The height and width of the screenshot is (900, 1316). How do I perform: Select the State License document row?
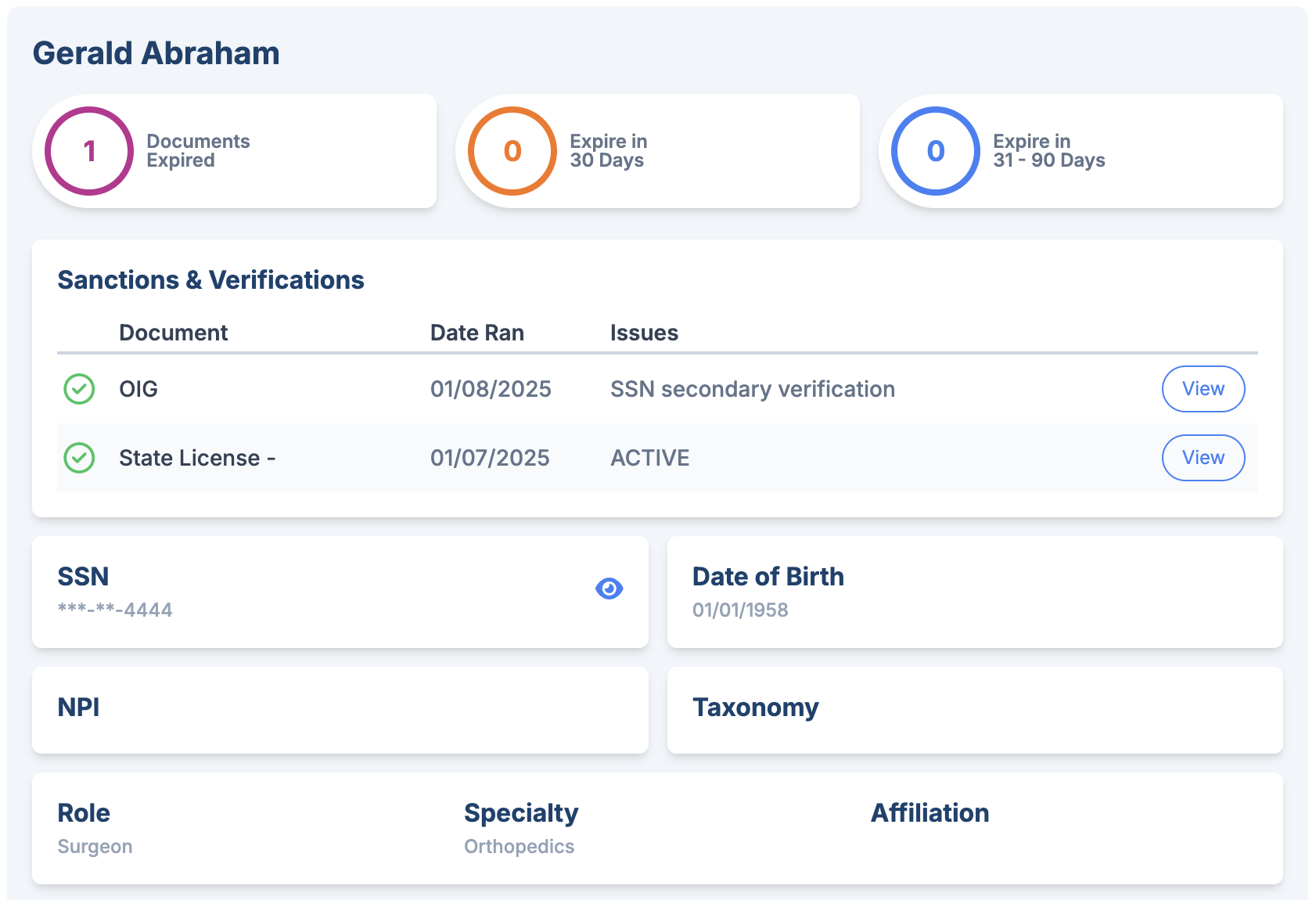(657, 458)
